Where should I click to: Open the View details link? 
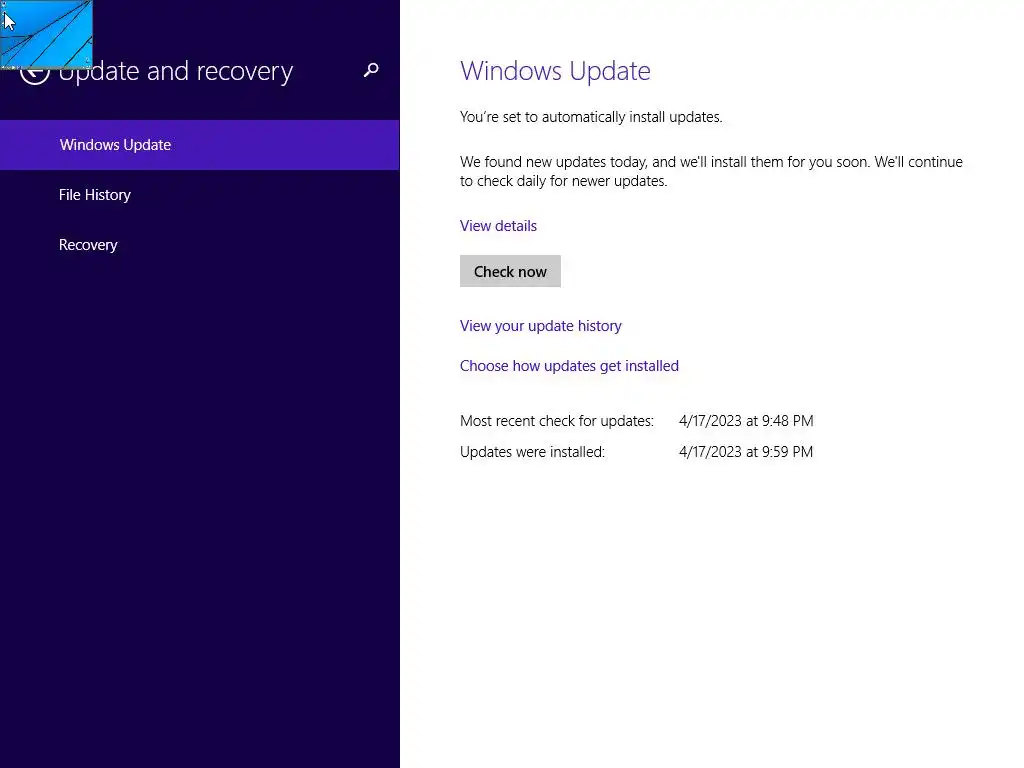tap(498, 226)
